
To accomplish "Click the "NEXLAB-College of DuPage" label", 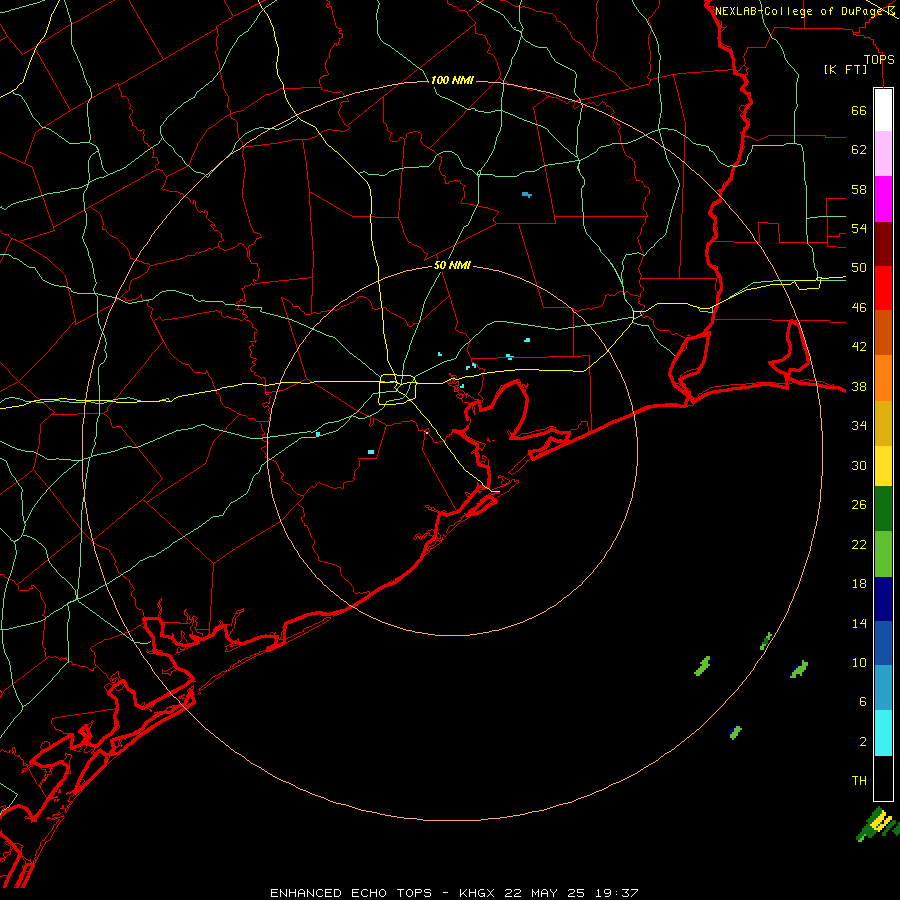I will (798, 11).
